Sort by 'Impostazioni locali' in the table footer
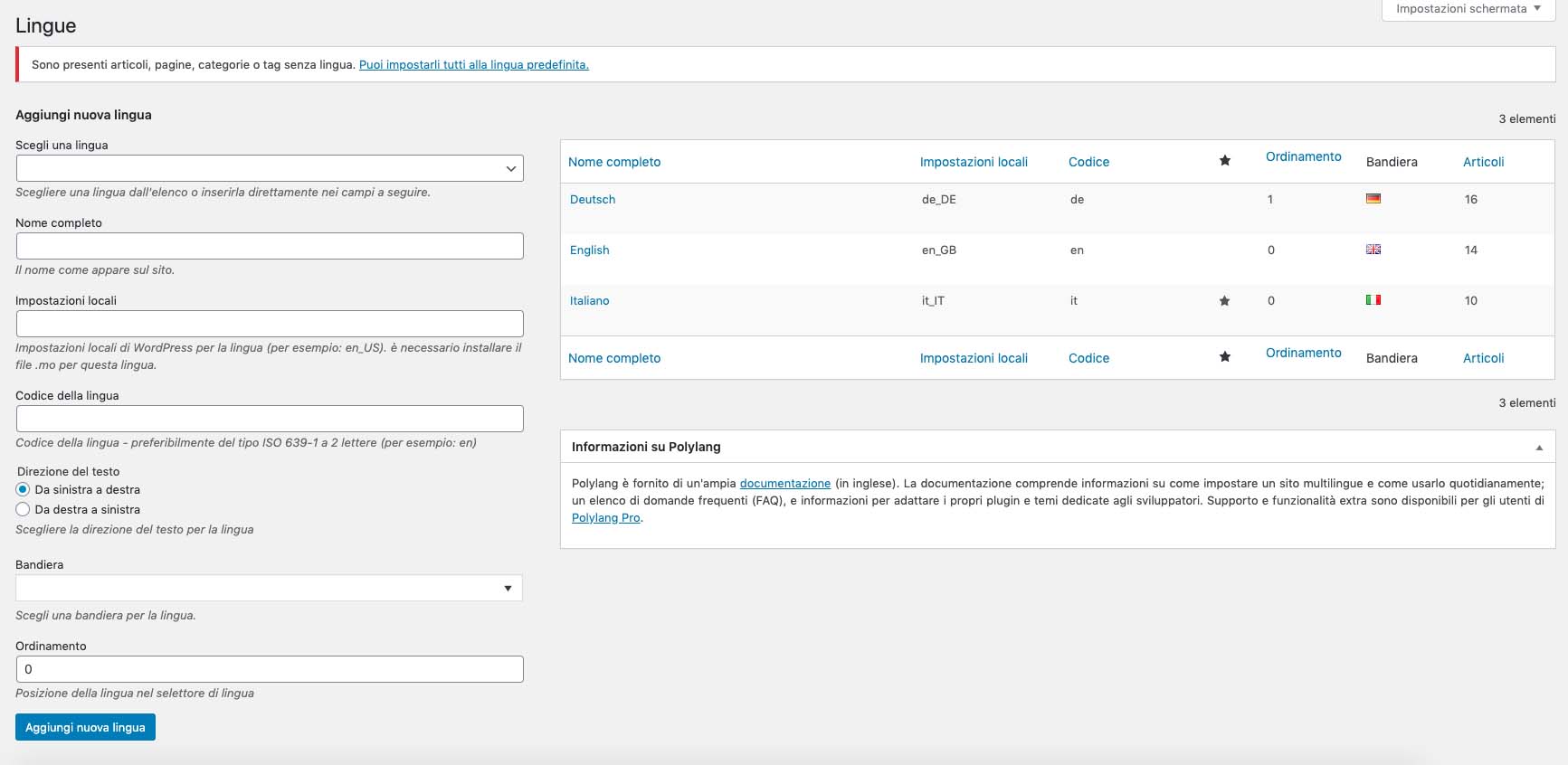The image size is (1568, 765). tap(974, 358)
